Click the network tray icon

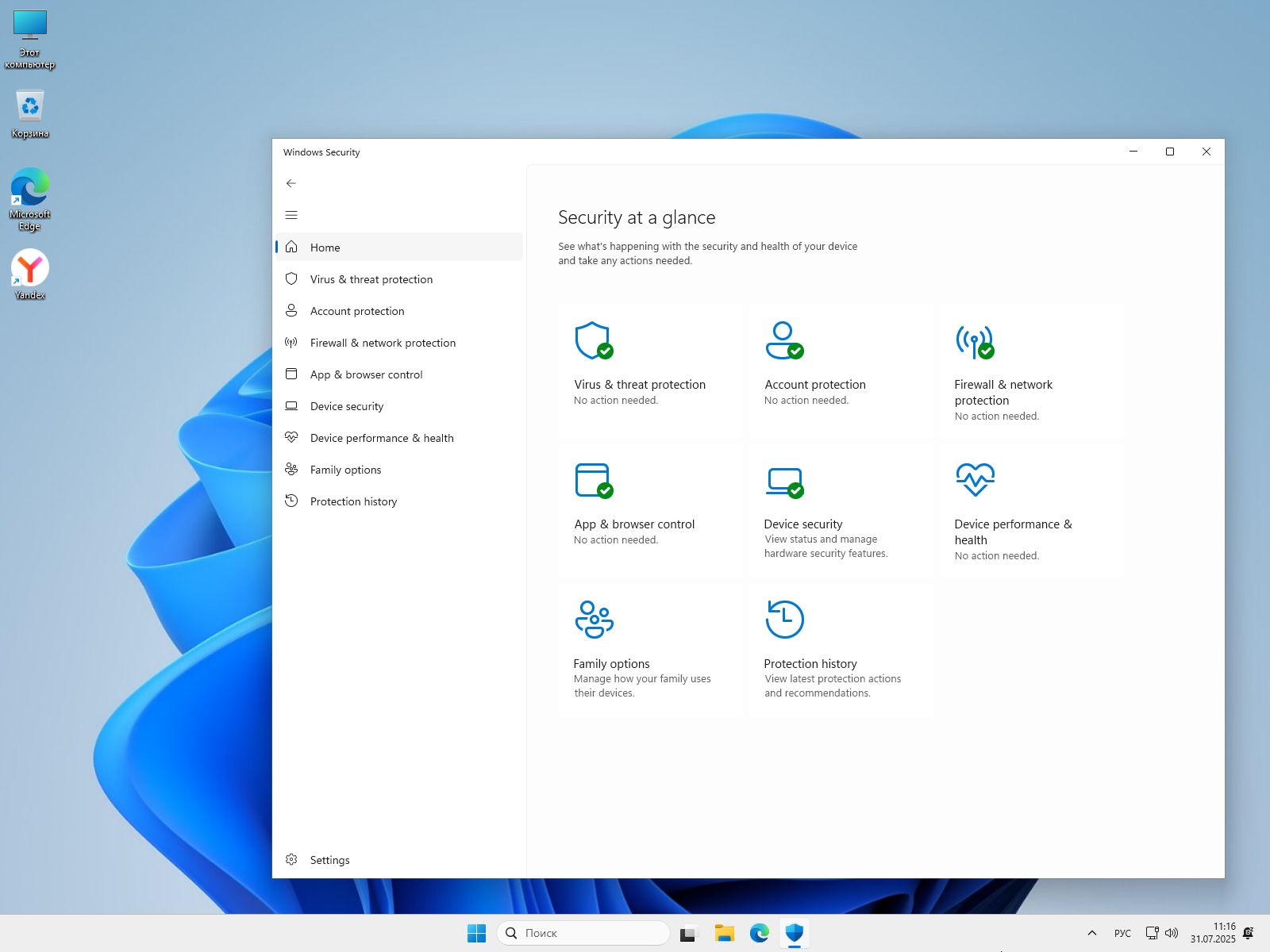1153,933
